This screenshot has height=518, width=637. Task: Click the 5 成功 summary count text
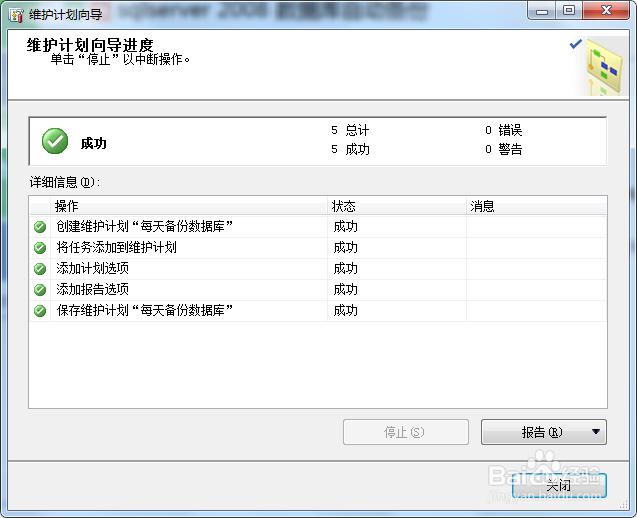click(x=350, y=150)
